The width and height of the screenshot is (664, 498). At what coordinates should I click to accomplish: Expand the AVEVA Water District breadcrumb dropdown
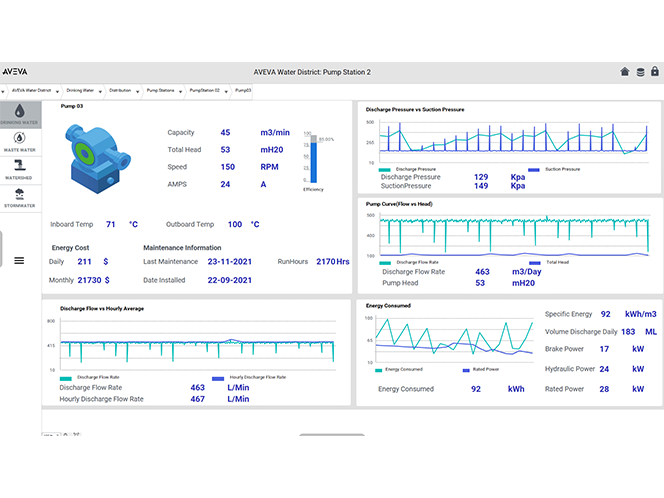[x=59, y=90]
